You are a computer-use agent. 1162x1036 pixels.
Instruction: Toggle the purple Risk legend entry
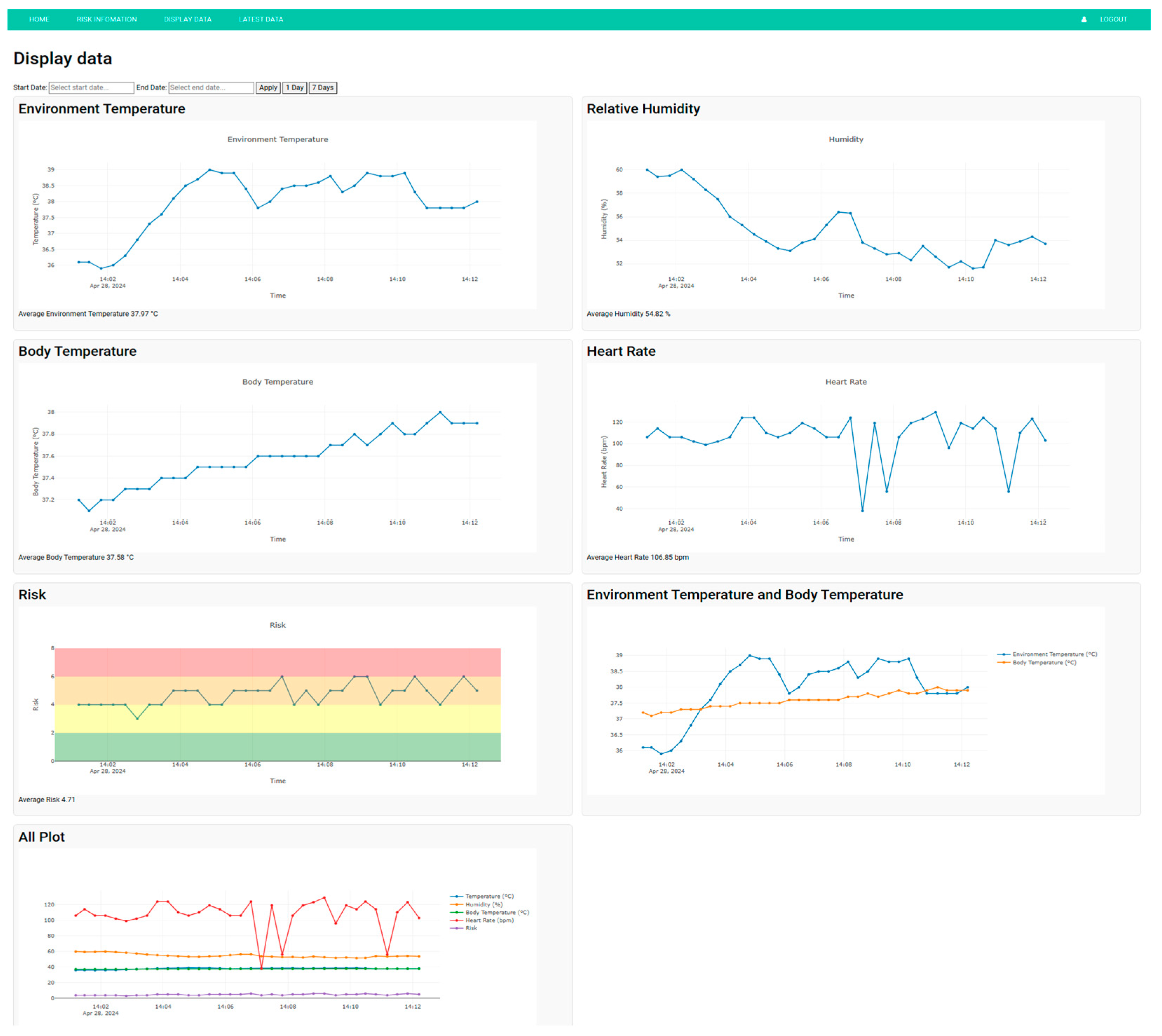471,928
